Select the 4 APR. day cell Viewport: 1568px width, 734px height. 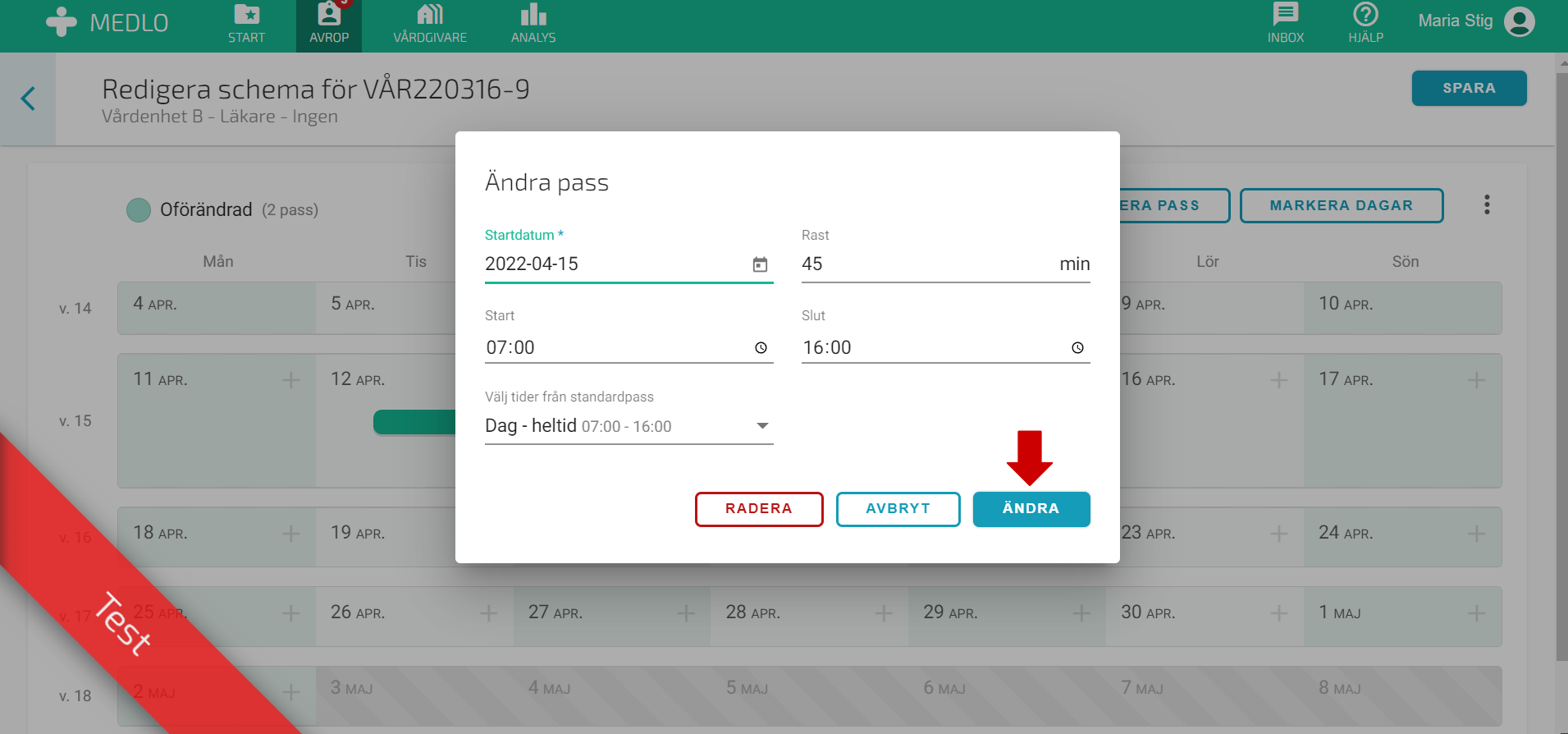pyautogui.click(x=217, y=308)
